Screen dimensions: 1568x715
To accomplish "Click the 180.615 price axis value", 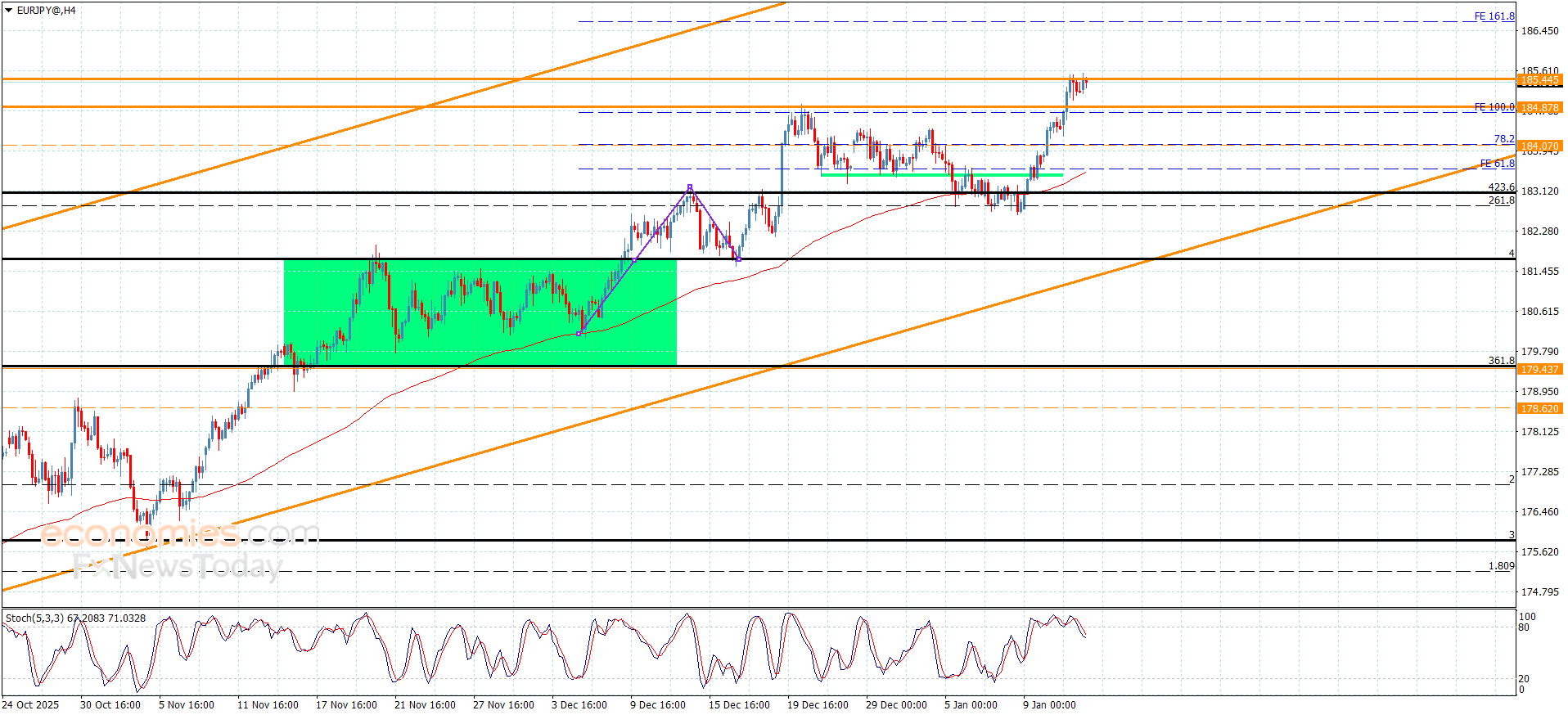I will pos(1539,312).
